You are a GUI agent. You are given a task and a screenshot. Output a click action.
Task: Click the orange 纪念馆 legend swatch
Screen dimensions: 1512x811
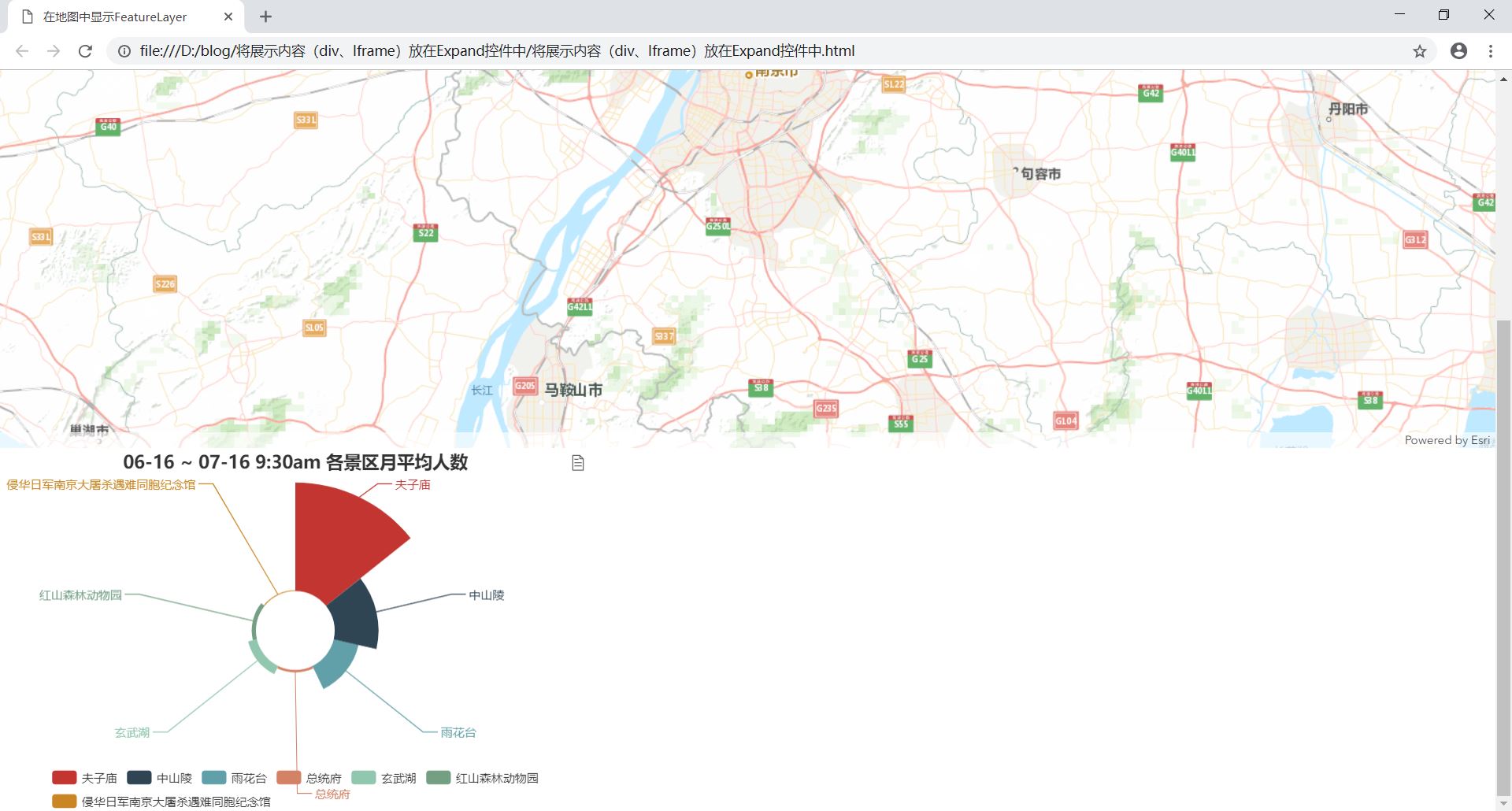click(64, 802)
